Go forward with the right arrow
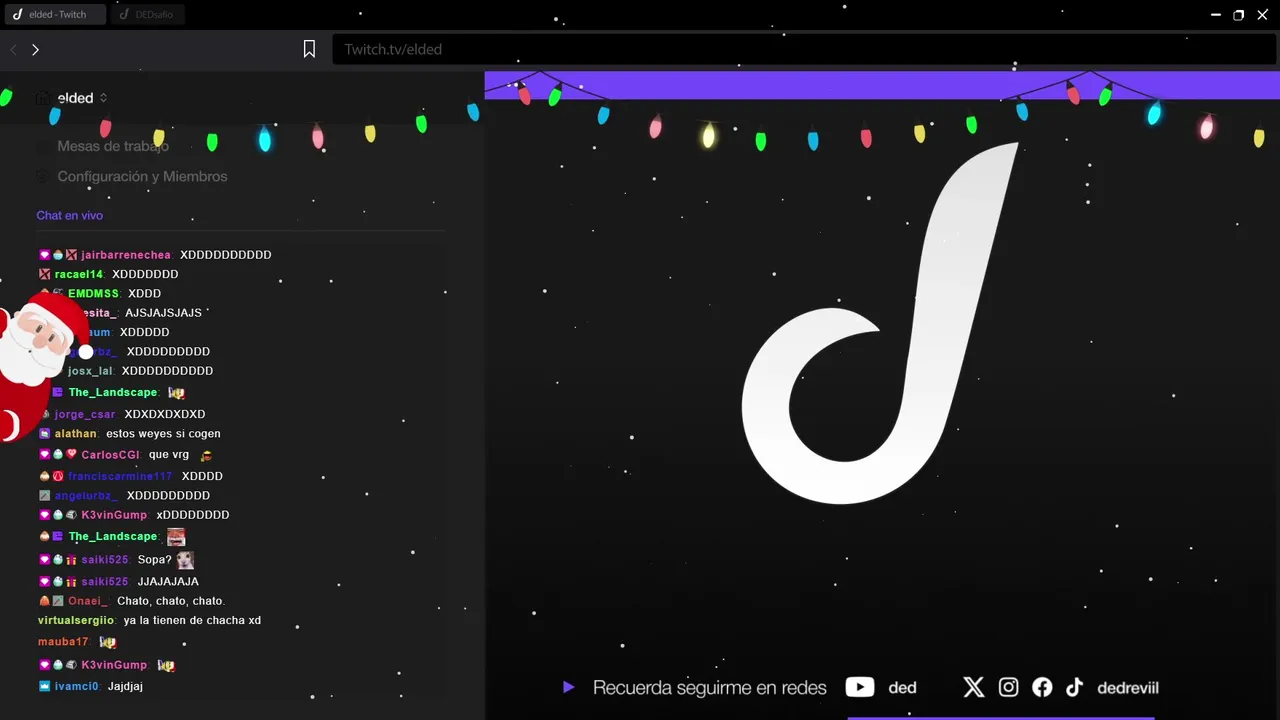The image size is (1280, 720). [35, 49]
